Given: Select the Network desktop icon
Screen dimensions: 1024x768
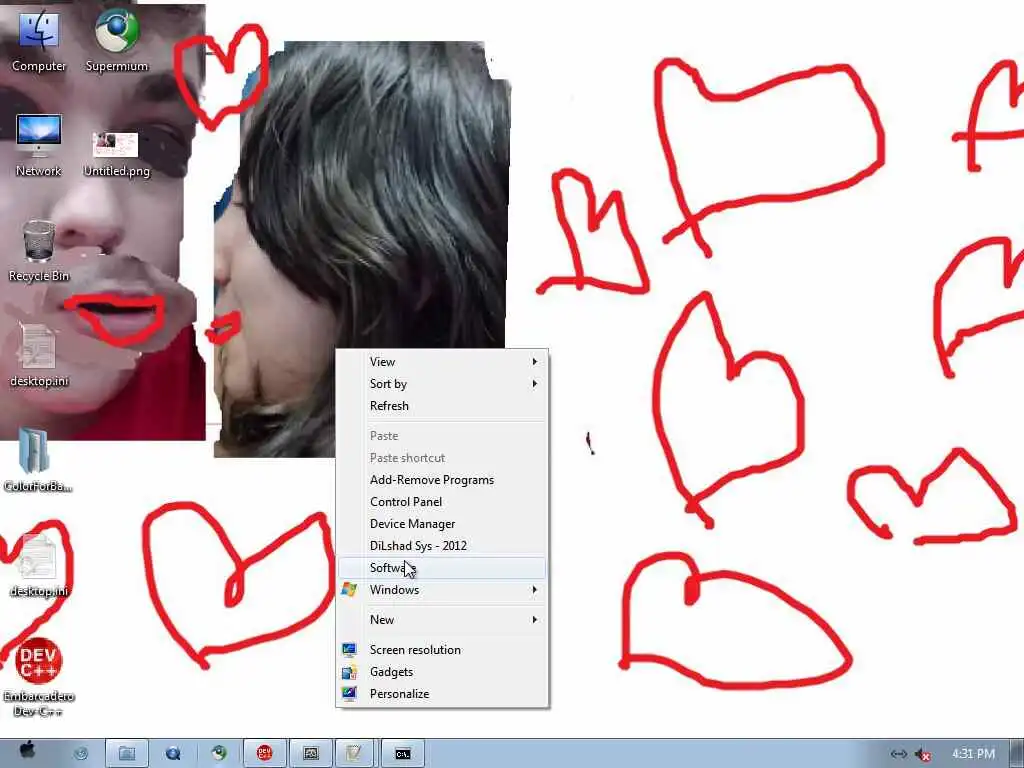Looking at the screenshot, I should click(x=39, y=145).
